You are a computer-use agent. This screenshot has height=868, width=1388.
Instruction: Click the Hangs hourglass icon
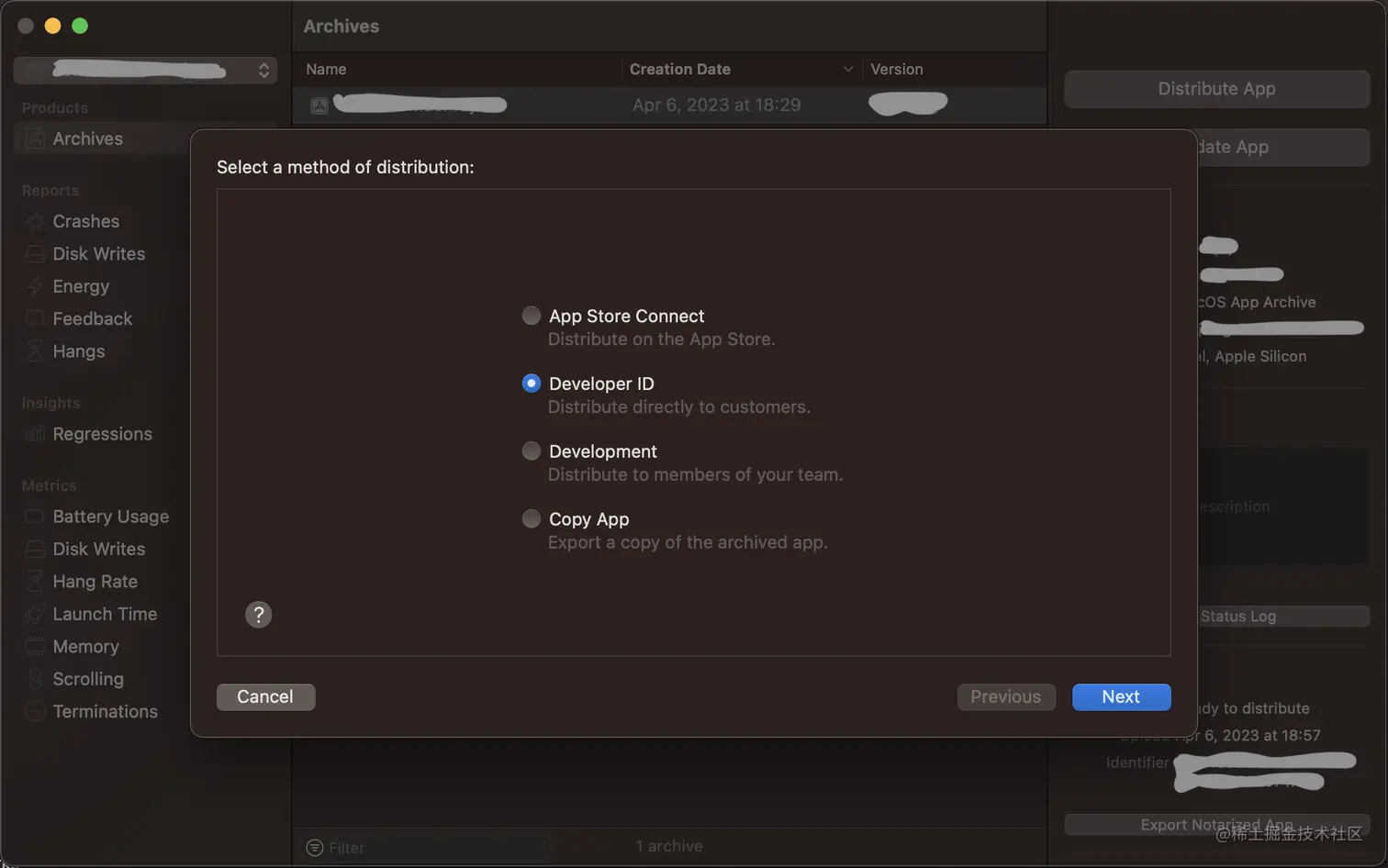[35, 351]
